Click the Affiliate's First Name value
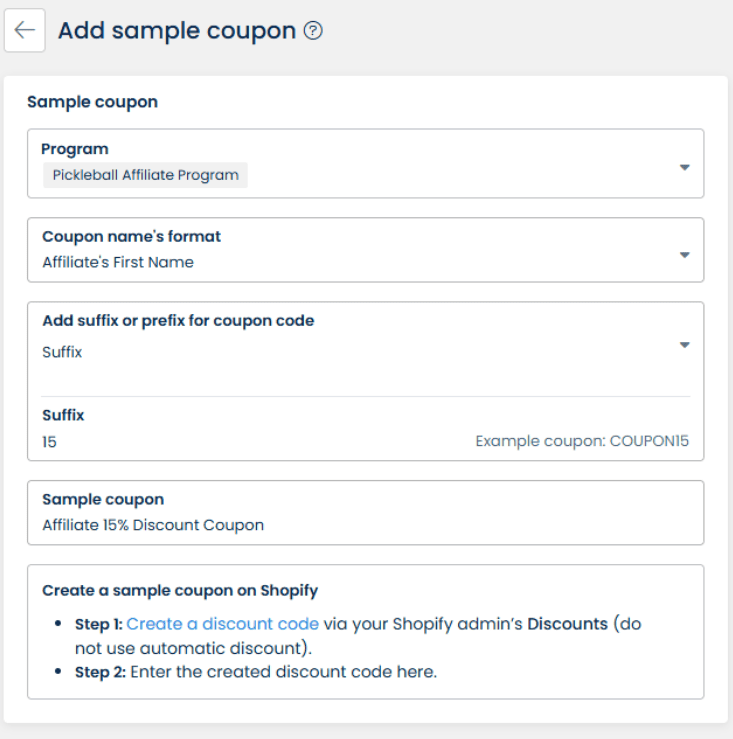The height and width of the screenshot is (739, 733). 118,262
